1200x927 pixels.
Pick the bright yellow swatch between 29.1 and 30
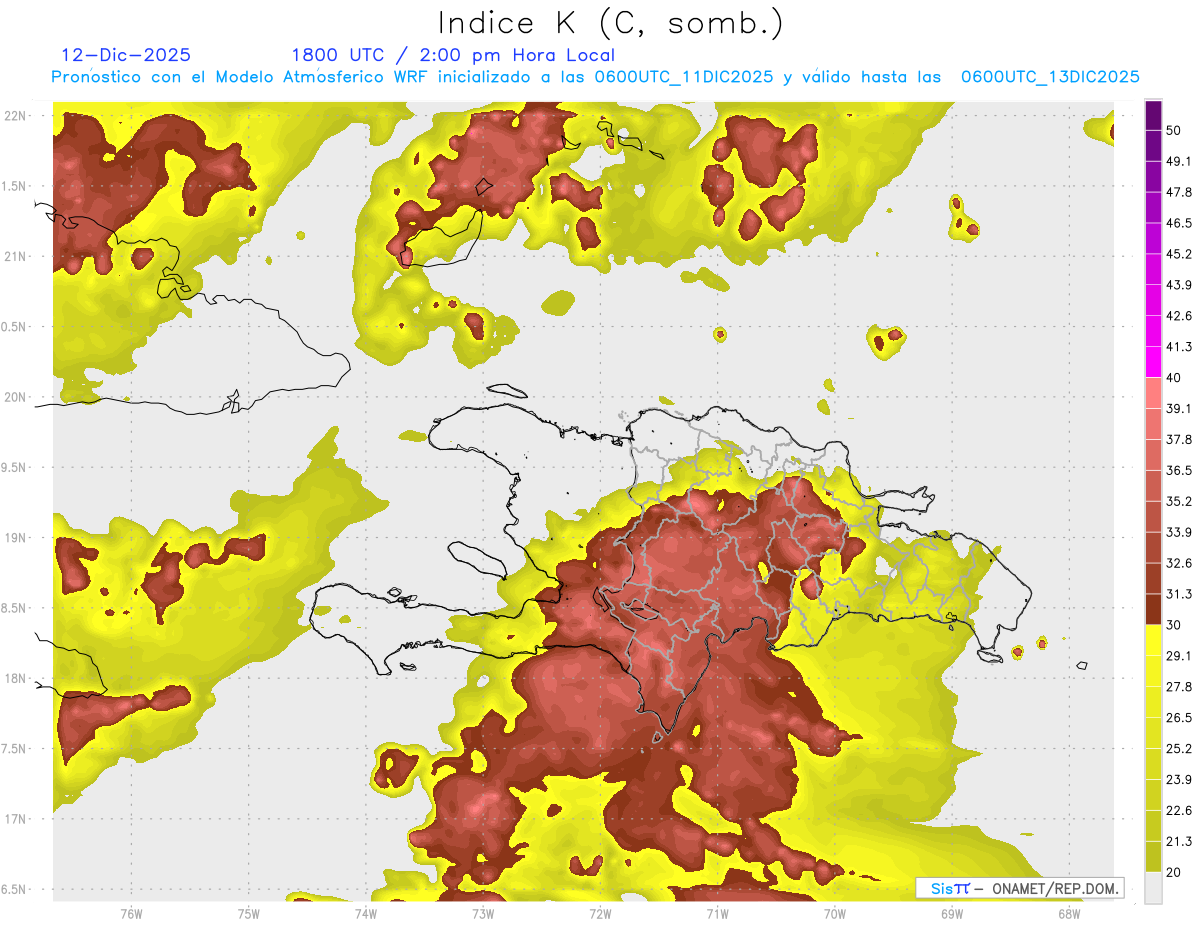tap(1153, 641)
